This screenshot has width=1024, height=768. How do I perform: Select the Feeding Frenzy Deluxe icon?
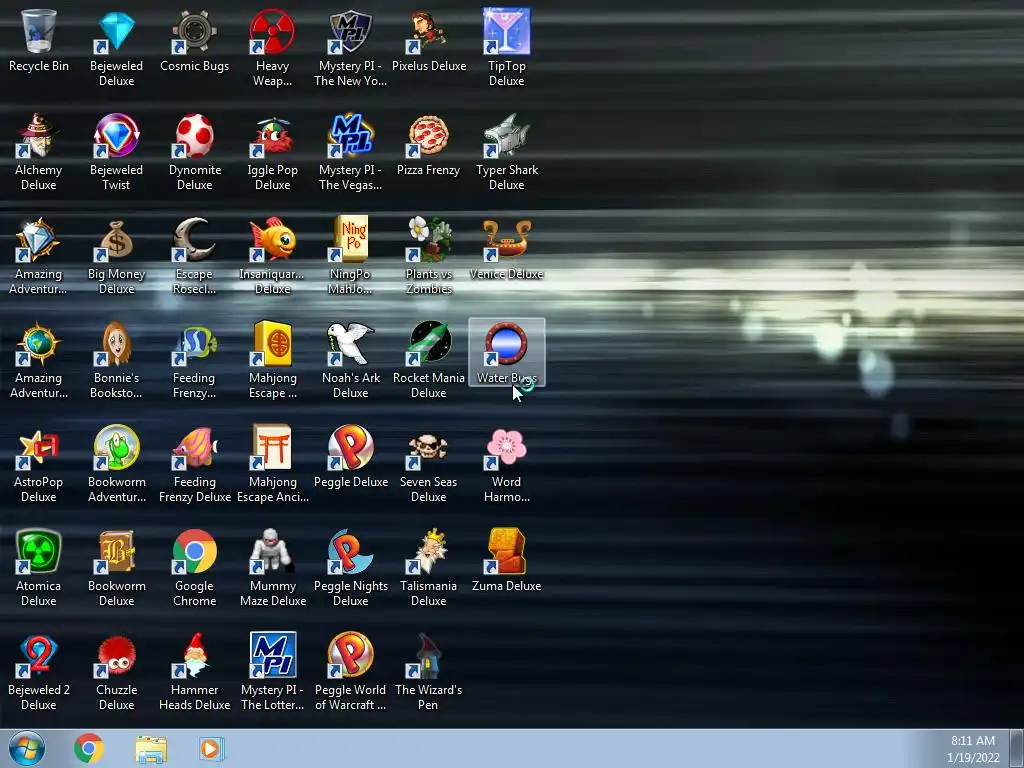point(195,447)
